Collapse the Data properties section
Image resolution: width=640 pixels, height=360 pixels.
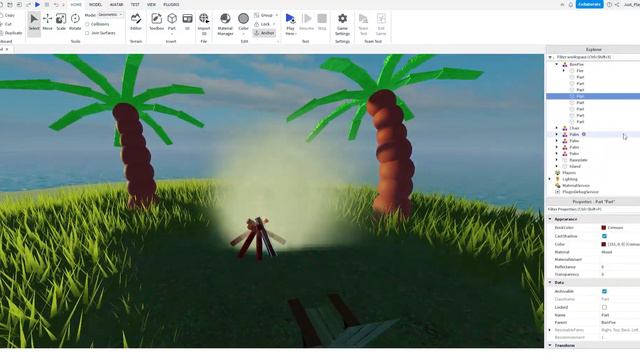point(550,282)
